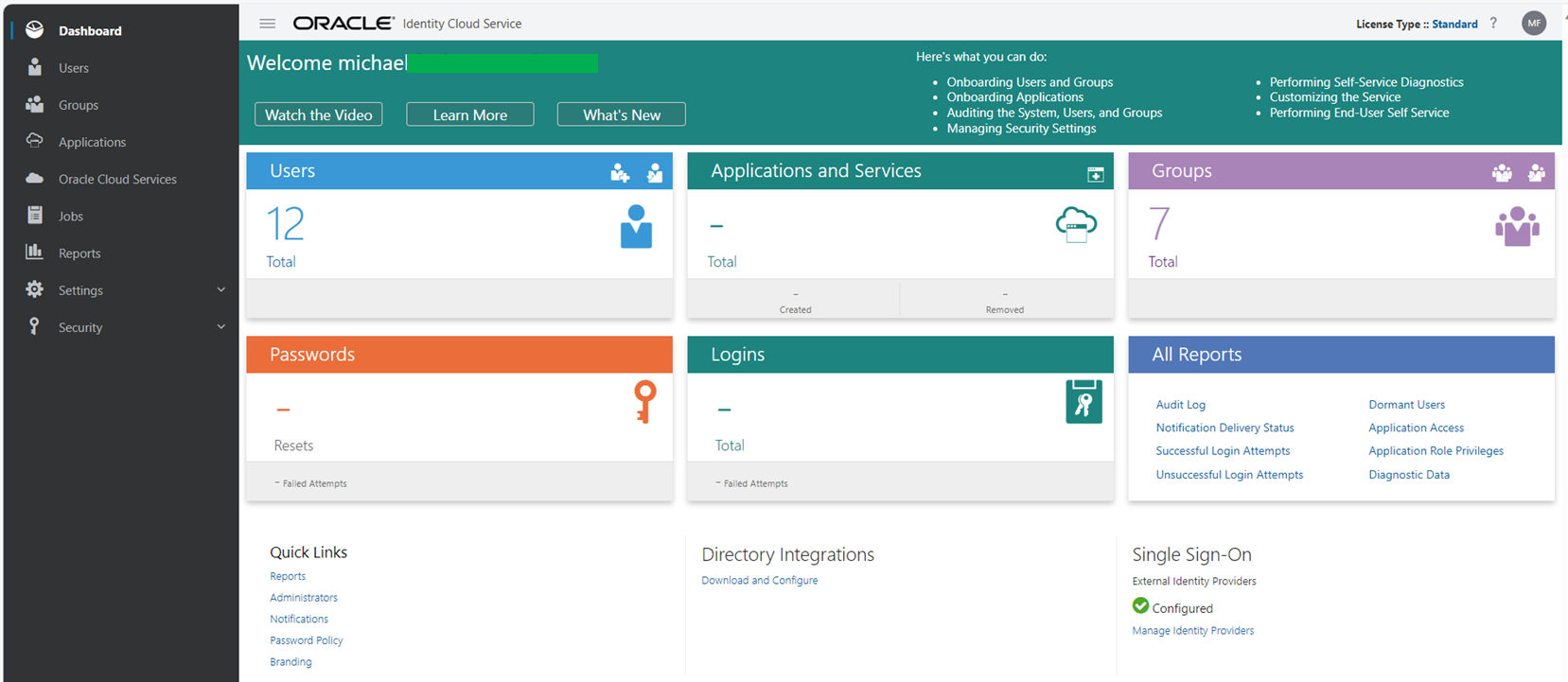
Task: Open Application Role Privileges report
Action: tap(1436, 451)
